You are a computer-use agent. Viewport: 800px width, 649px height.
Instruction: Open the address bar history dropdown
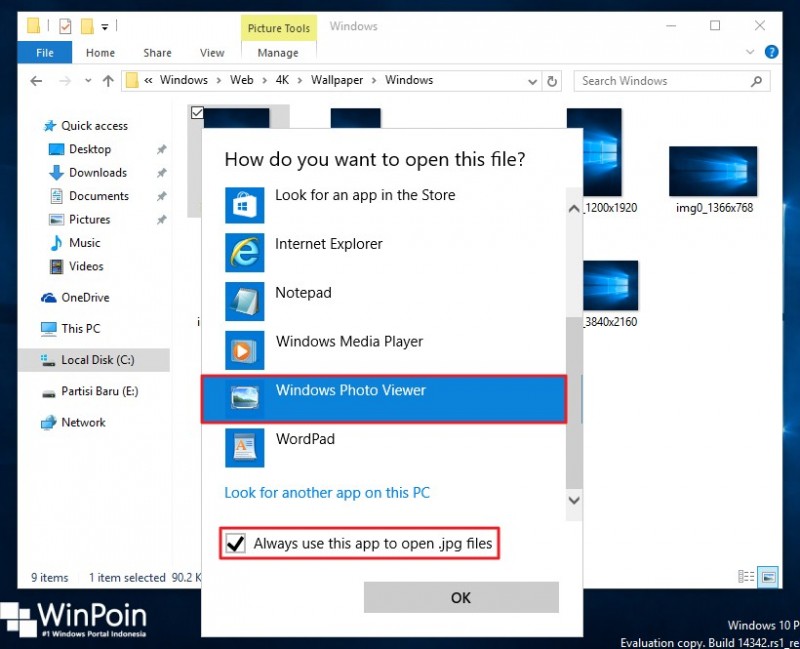[x=532, y=82]
